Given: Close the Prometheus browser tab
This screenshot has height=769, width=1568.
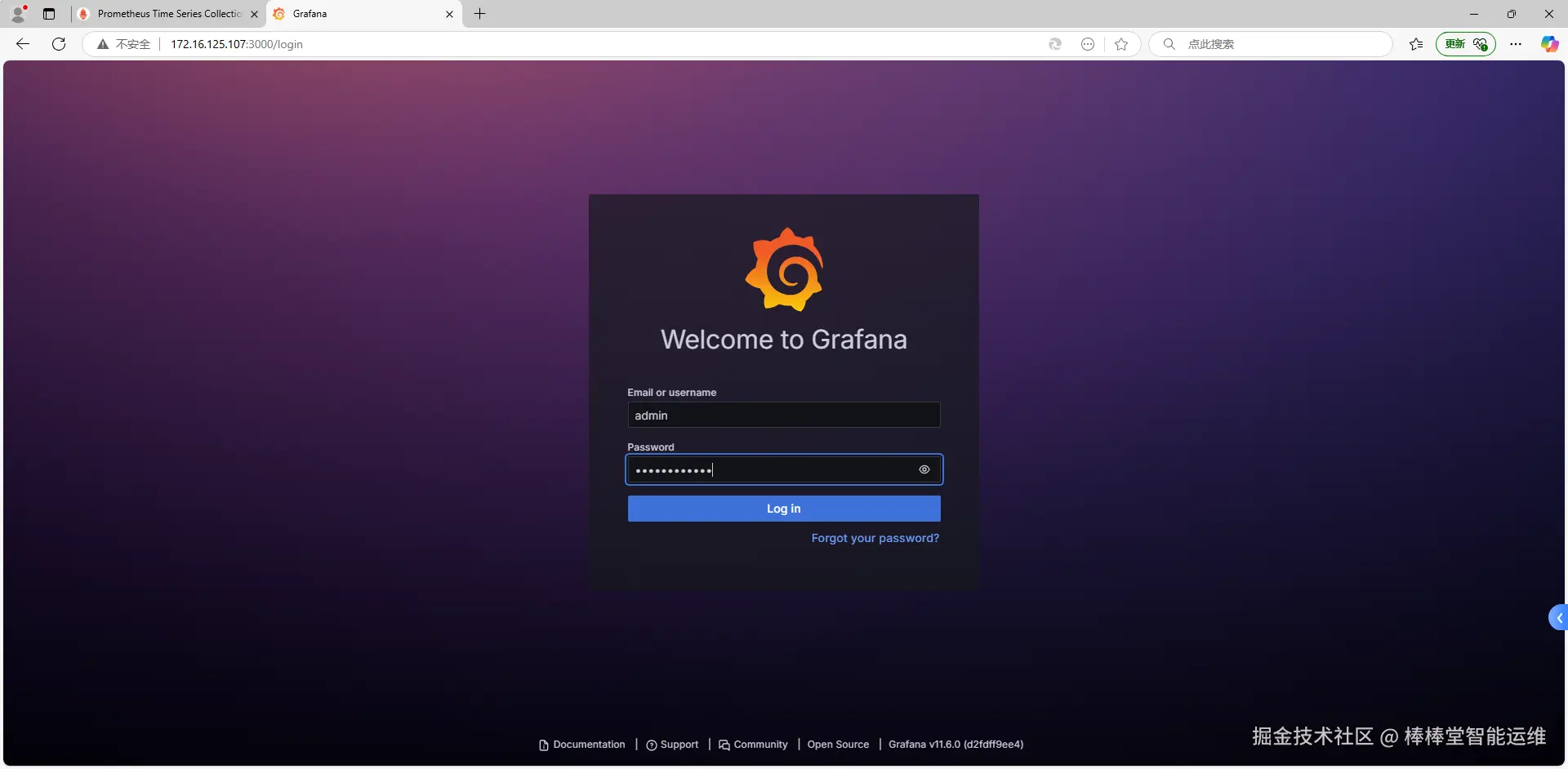Looking at the screenshot, I should [x=254, y=14].
